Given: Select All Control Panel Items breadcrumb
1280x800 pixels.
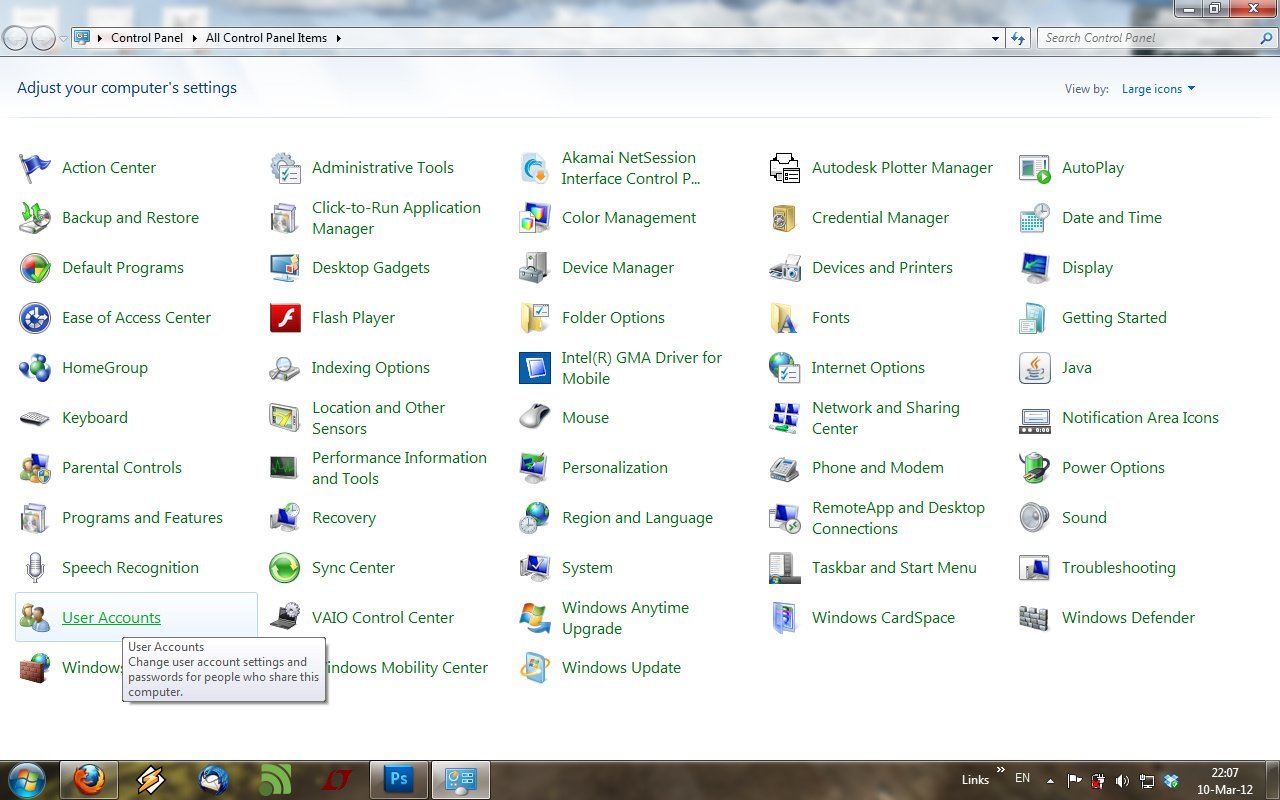Looking at the screenshot, I should click(x=266, y=37).
